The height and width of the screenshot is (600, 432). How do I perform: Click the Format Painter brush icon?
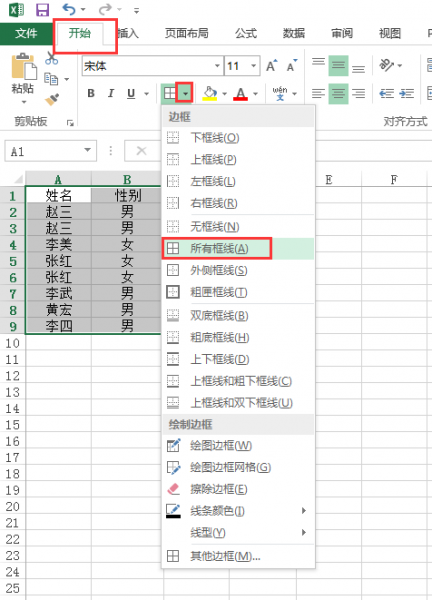(52, 99)
